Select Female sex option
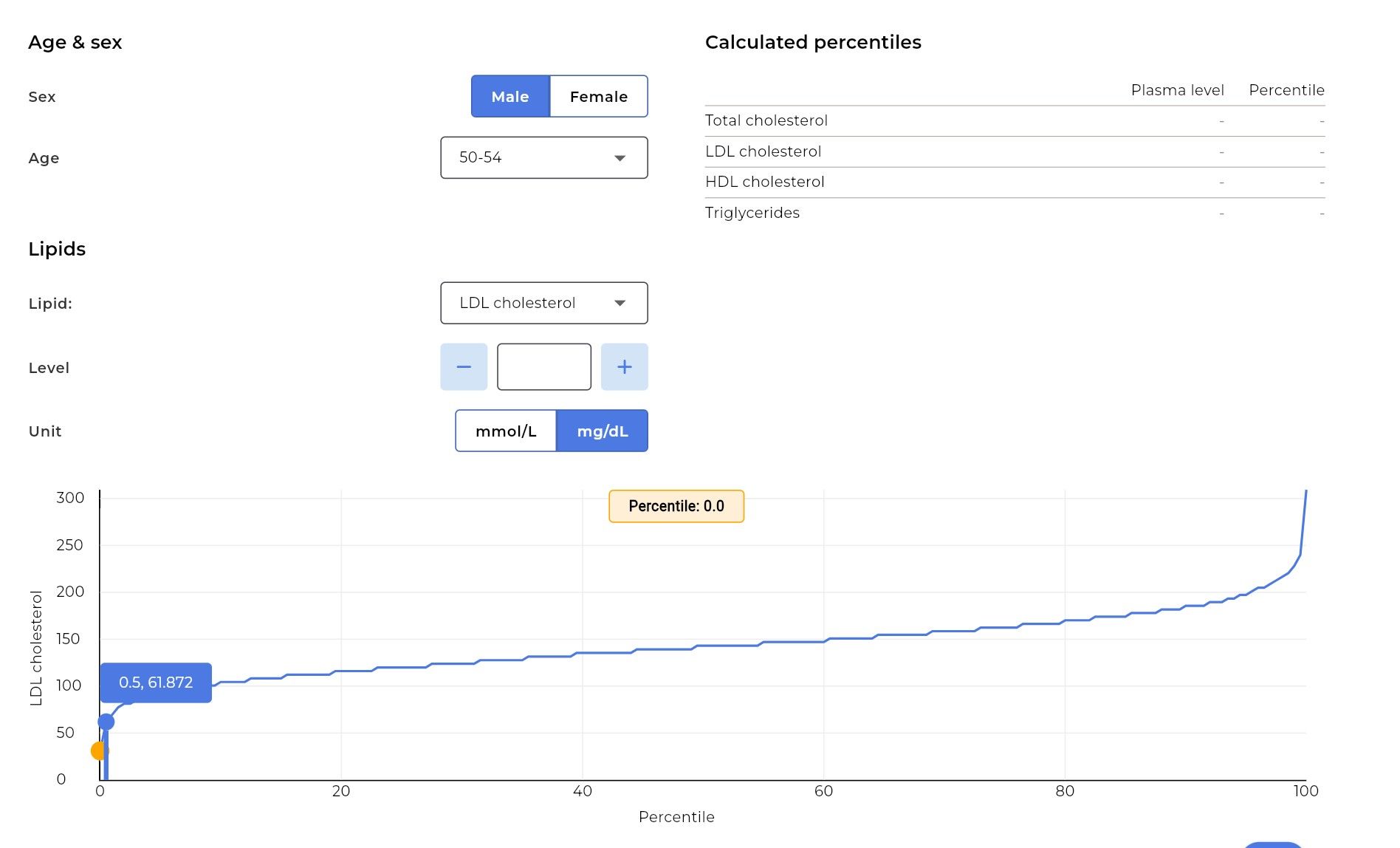This screenshot has height=848, width=1400. pos(599,96)
